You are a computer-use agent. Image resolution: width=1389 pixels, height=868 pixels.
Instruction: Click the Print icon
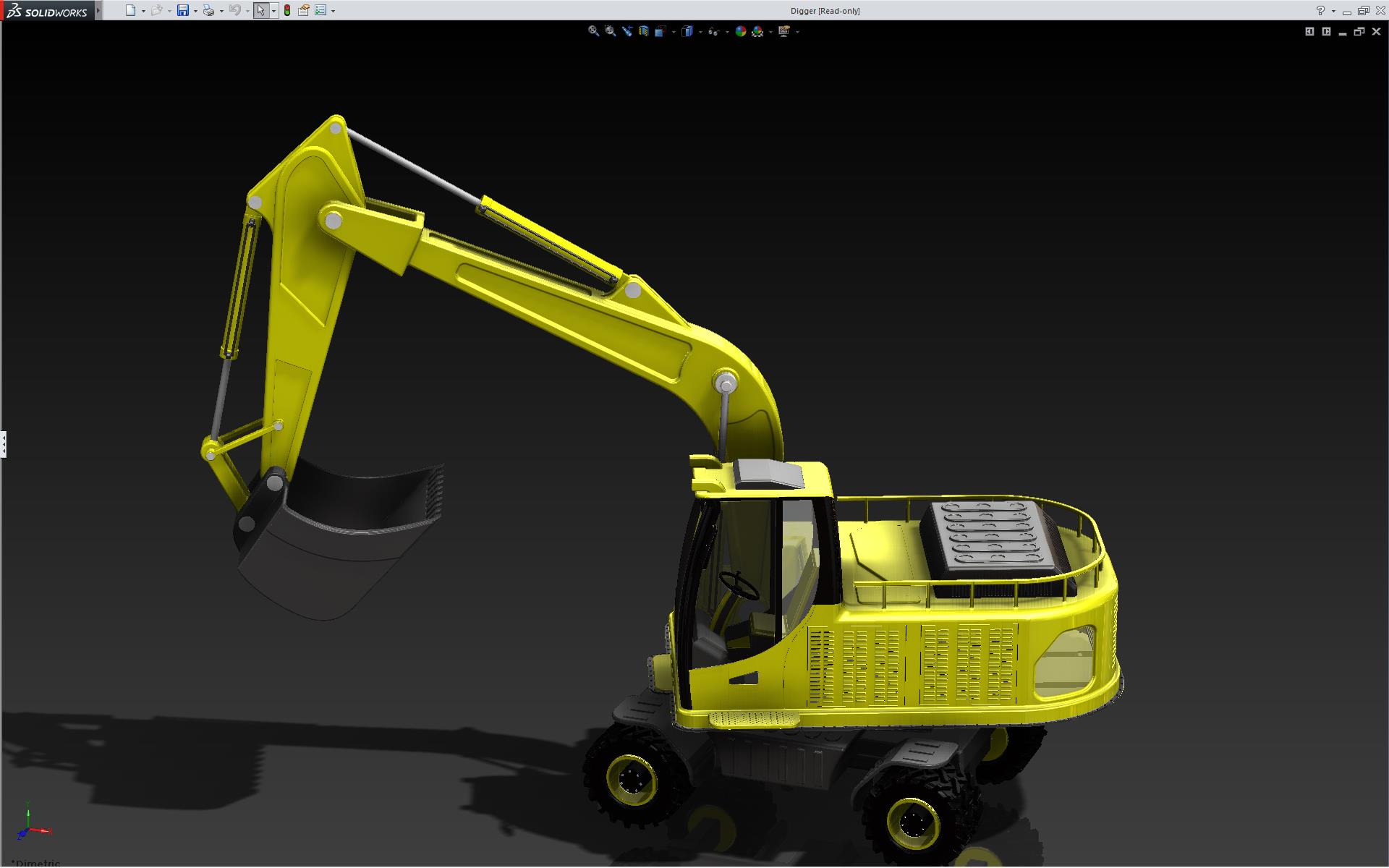[x=208, y=10]
